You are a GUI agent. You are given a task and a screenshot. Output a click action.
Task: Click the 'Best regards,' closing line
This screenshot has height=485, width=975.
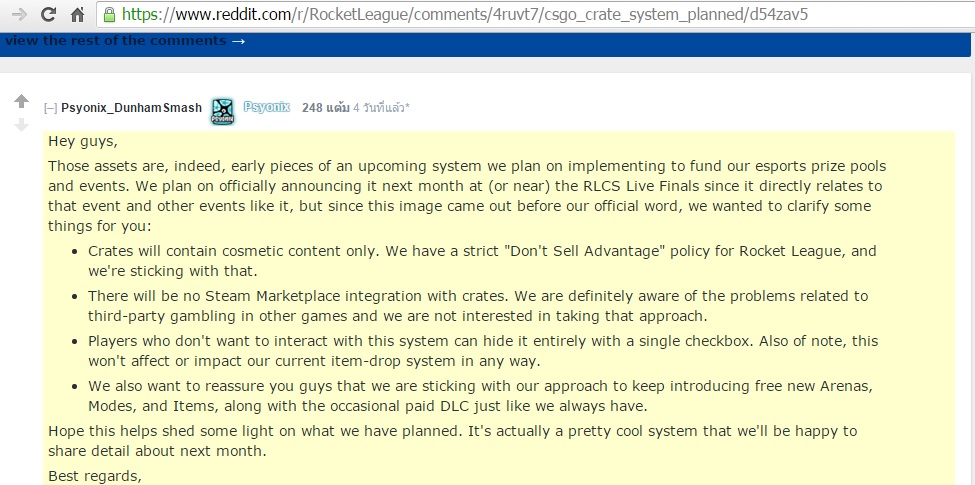click(95, 477)
